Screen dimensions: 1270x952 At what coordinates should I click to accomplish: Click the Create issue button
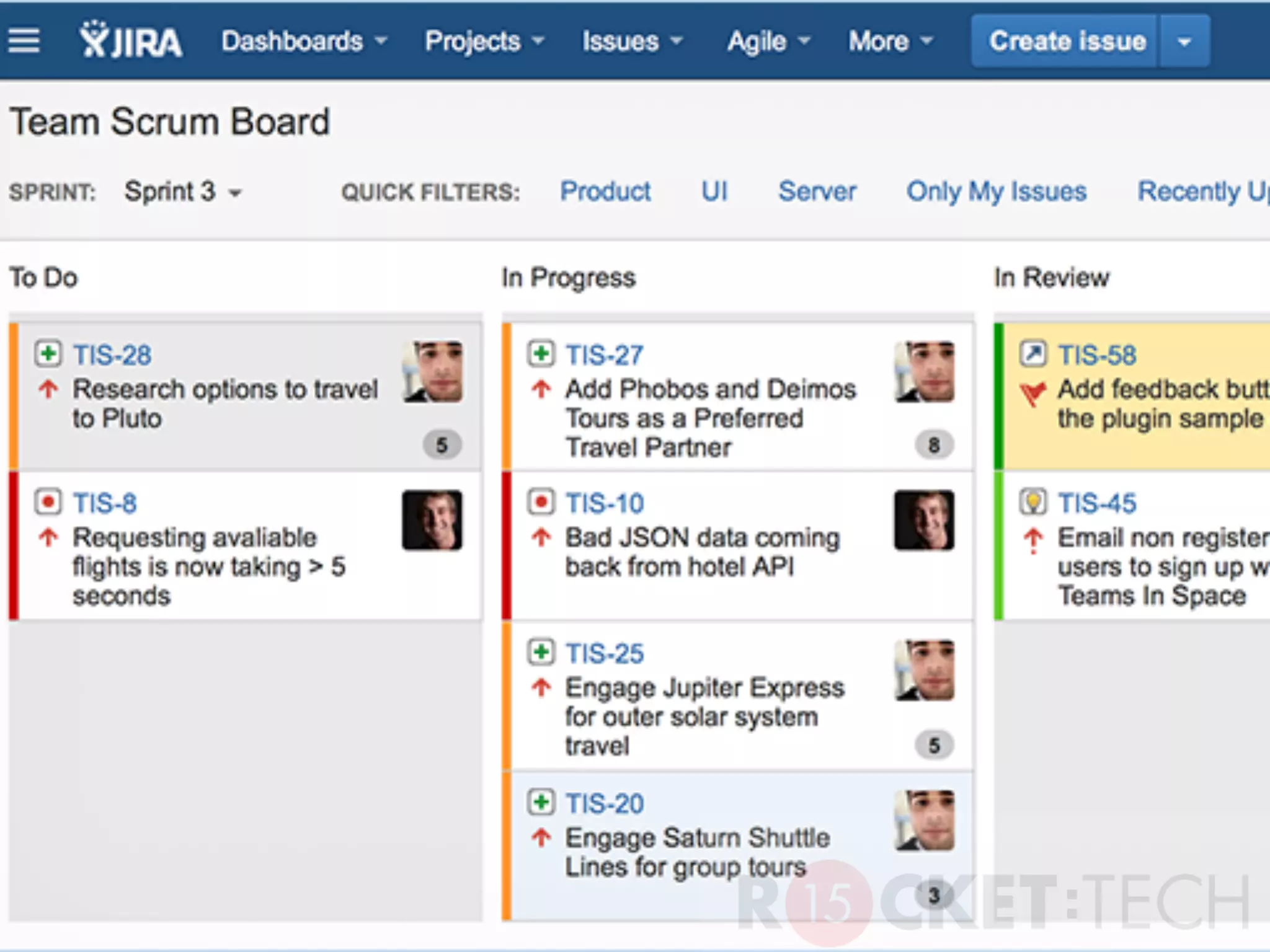tap(1067, 42)
